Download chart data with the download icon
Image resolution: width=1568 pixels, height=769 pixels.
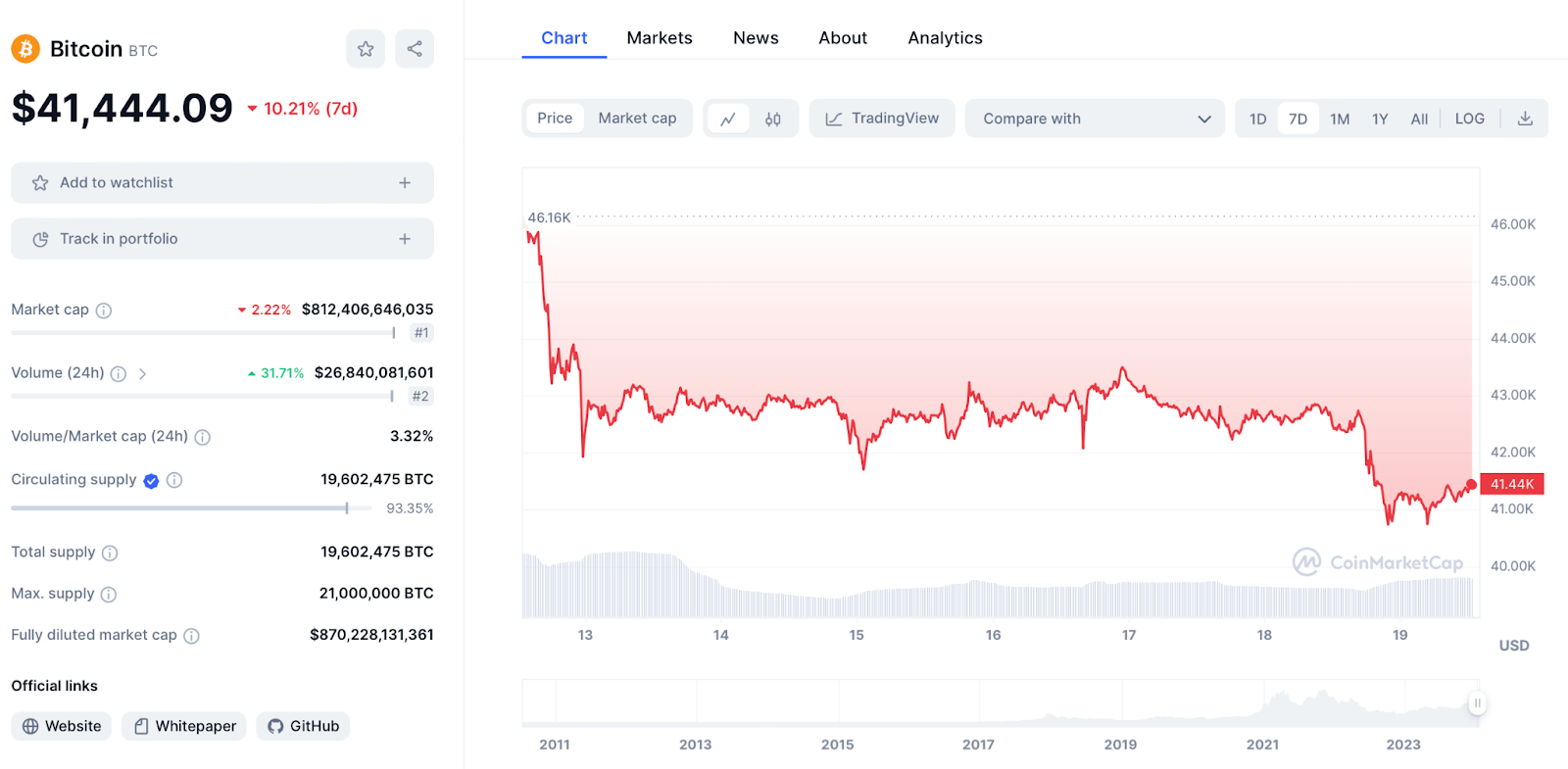[1525, 119]
